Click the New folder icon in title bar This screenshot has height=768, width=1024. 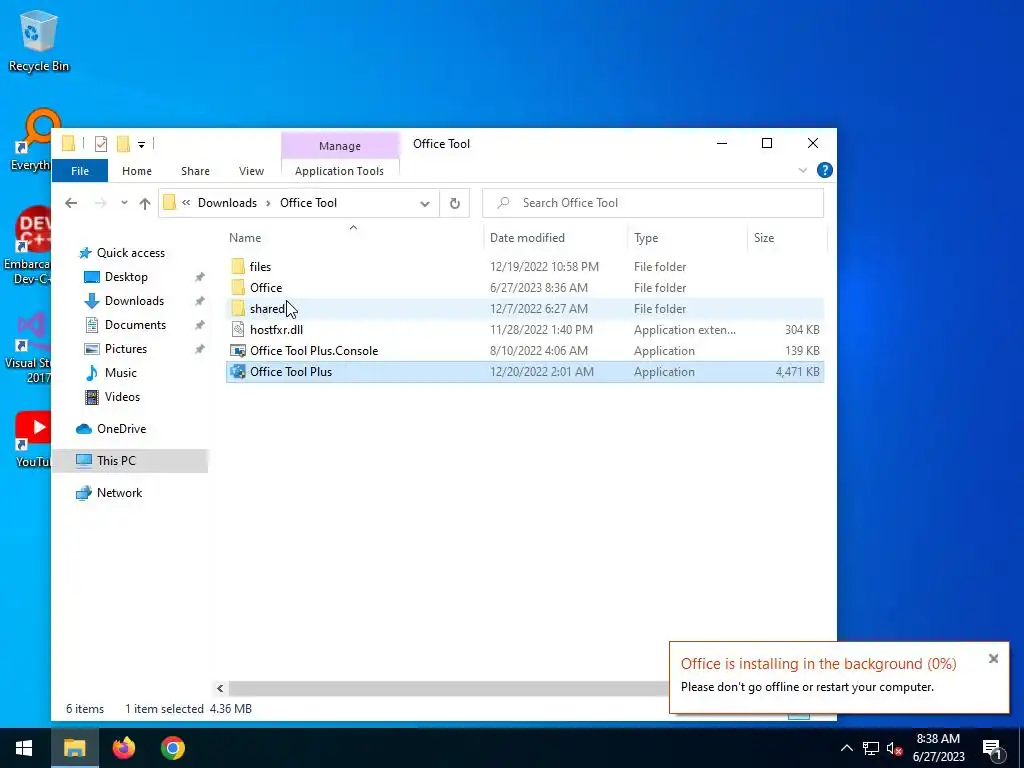(123, 144)
